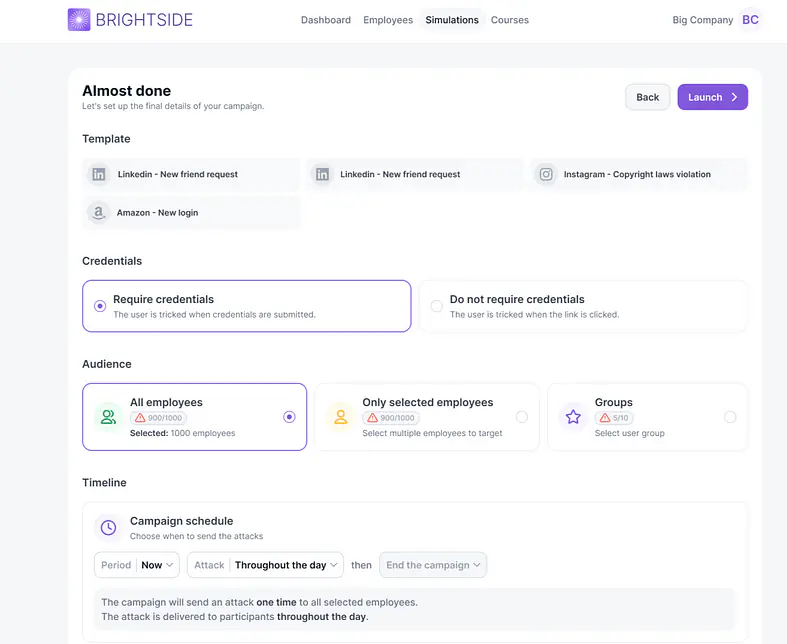Screen dimensions: 787x644
Task: Click the first LinkedIn template icon
Action: coord(99,174)
